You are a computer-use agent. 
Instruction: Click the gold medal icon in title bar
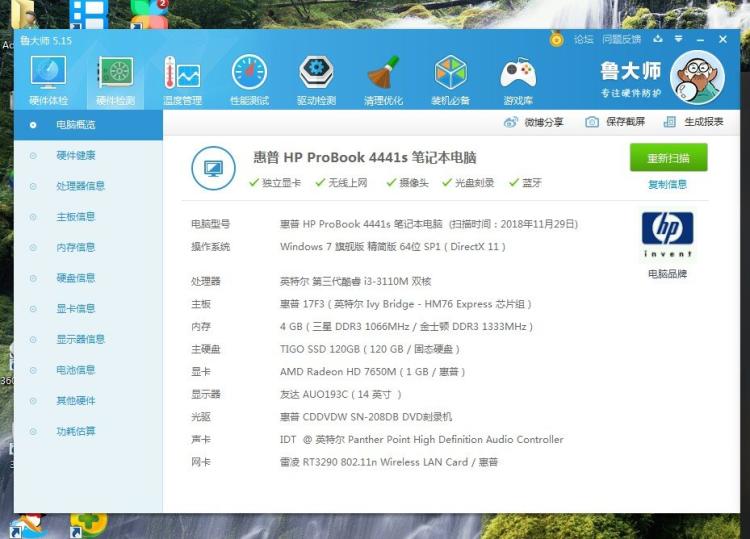pos(556,39)
